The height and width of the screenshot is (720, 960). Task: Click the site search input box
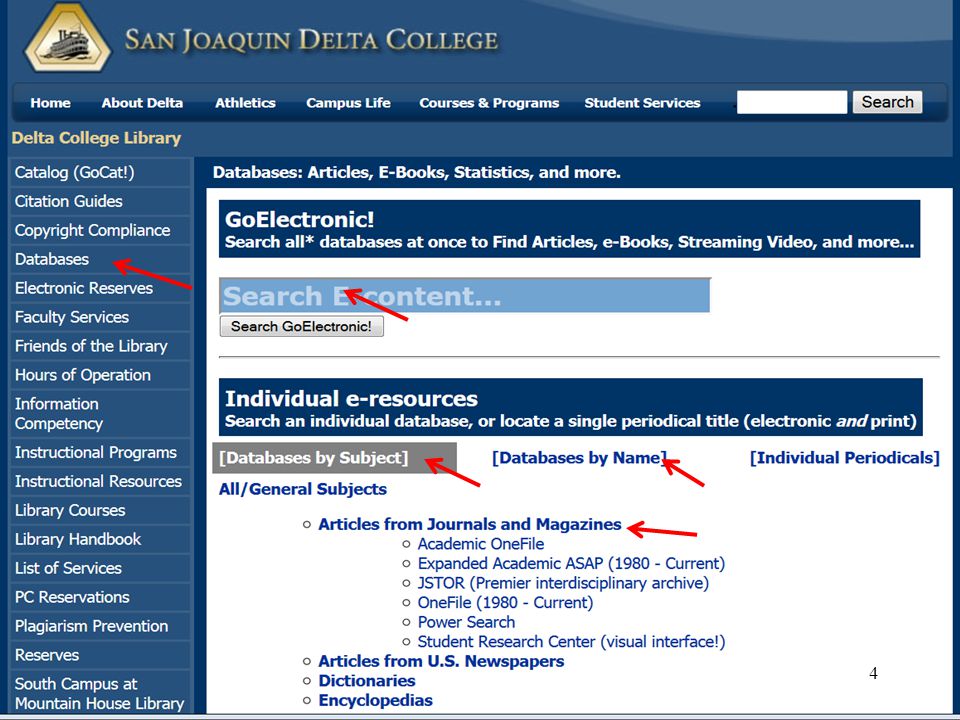click(792, 102)
